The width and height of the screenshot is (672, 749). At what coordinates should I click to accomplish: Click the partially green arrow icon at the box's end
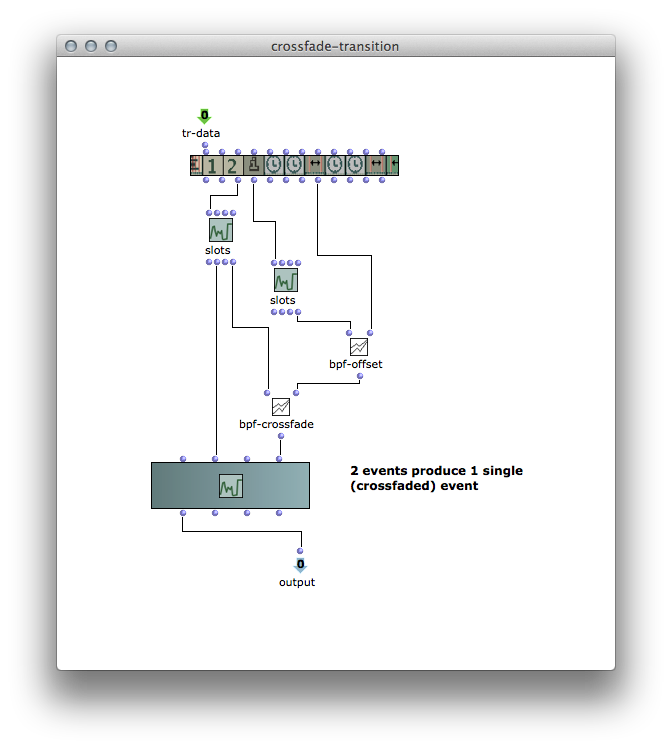tap(393, 165)
